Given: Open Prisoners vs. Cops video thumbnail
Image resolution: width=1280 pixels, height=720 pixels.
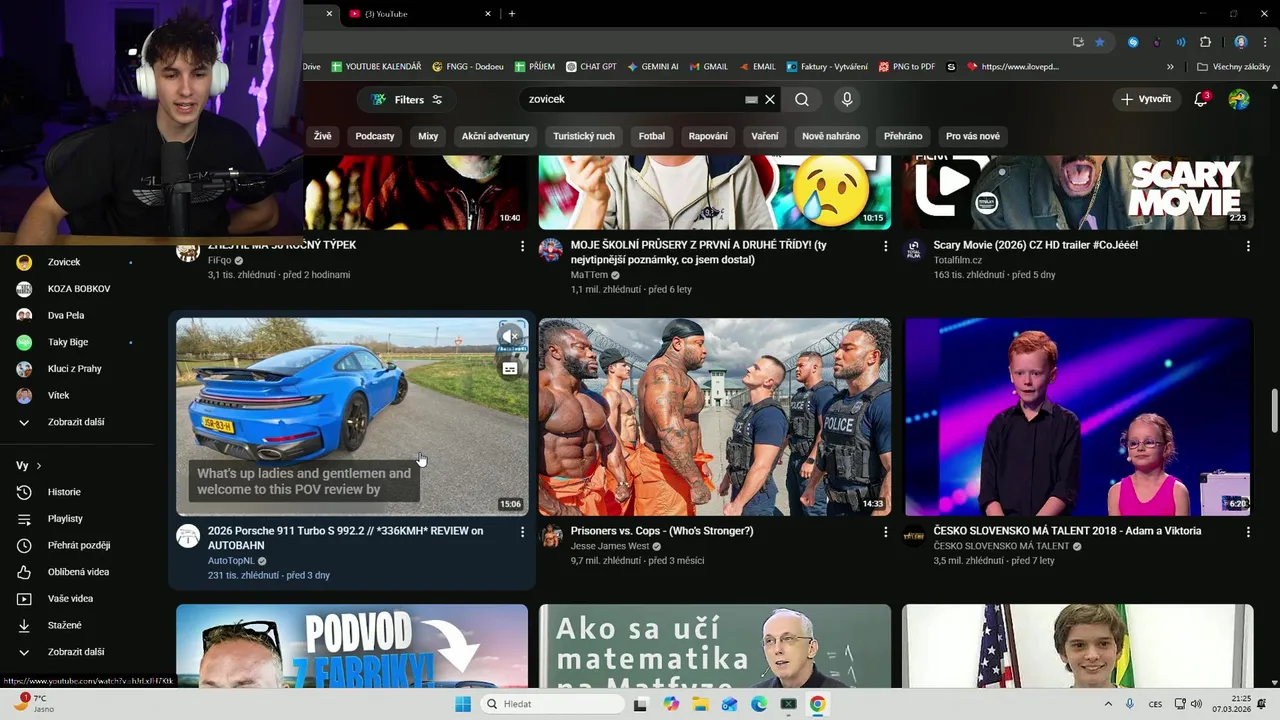Looking at the screenshot, I should coord(714,417).
